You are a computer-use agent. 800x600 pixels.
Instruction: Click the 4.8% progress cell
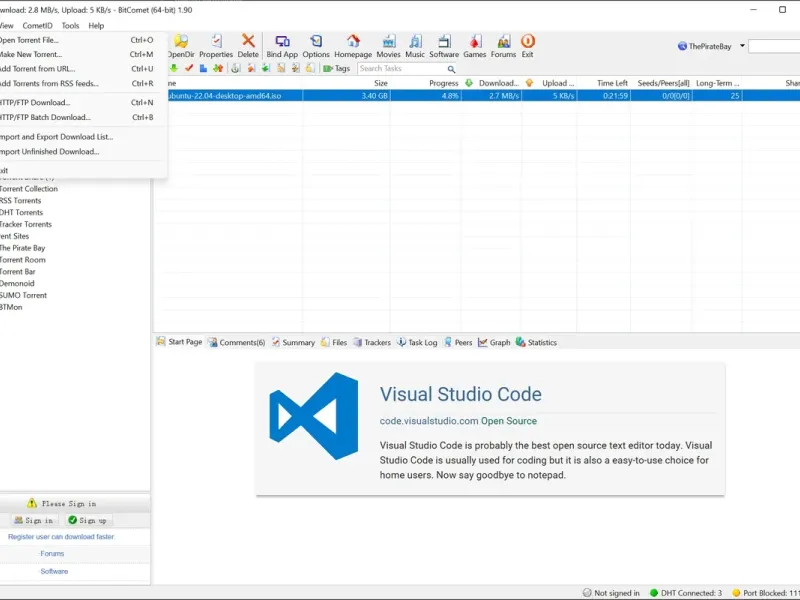click(x=450, y=96)
